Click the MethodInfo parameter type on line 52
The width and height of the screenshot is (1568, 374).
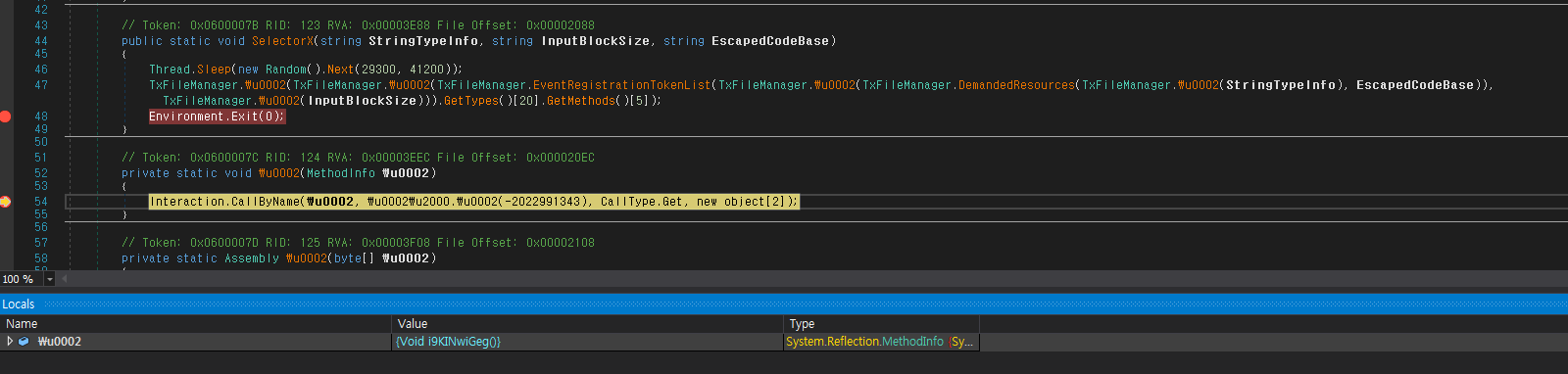(x=341, y=173)
